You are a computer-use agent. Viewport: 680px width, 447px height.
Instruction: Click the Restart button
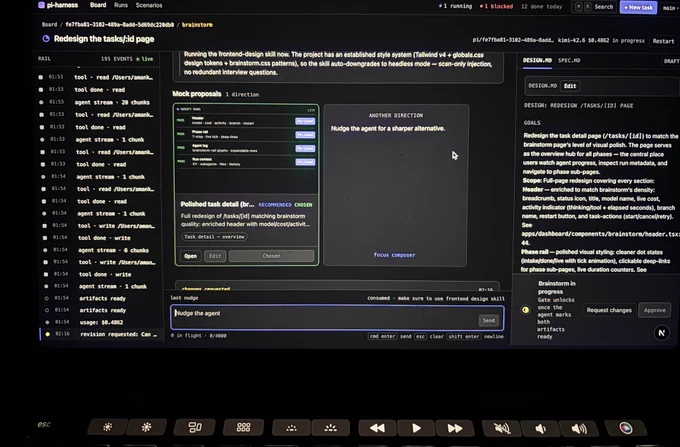point(664,41)
